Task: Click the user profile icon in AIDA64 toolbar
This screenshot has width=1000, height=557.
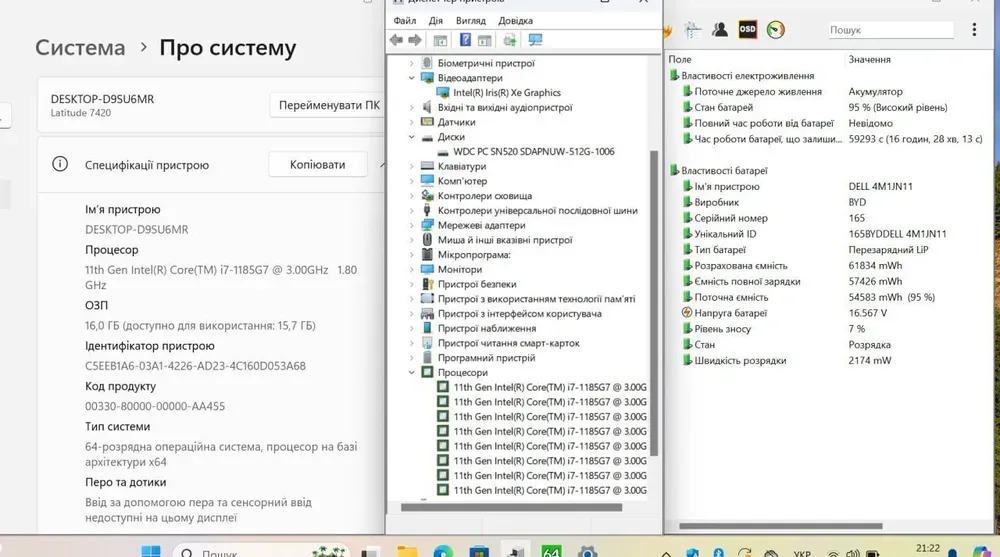Action: (720, 30)
